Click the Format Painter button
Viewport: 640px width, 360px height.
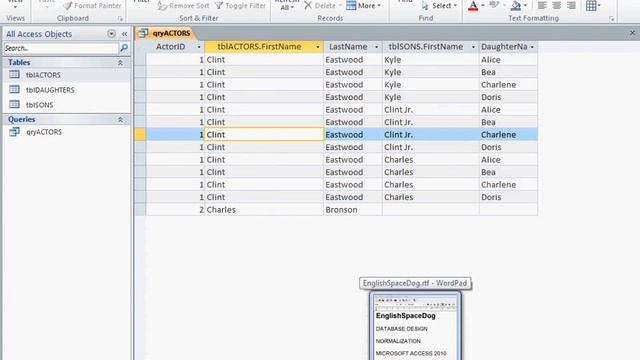[x=92, y=6]
